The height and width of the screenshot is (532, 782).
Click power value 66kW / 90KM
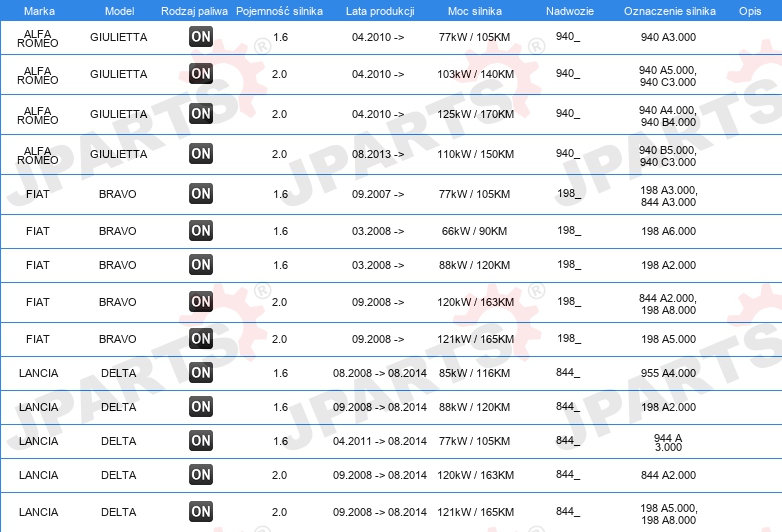click(474, 231)
